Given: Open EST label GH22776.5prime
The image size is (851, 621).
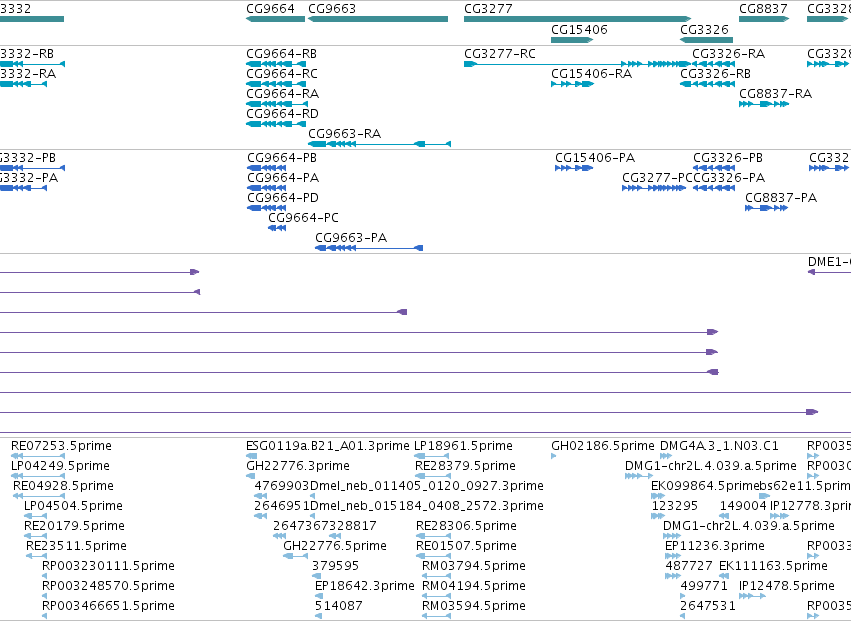Looking at the screenshot, I should 335,546.
